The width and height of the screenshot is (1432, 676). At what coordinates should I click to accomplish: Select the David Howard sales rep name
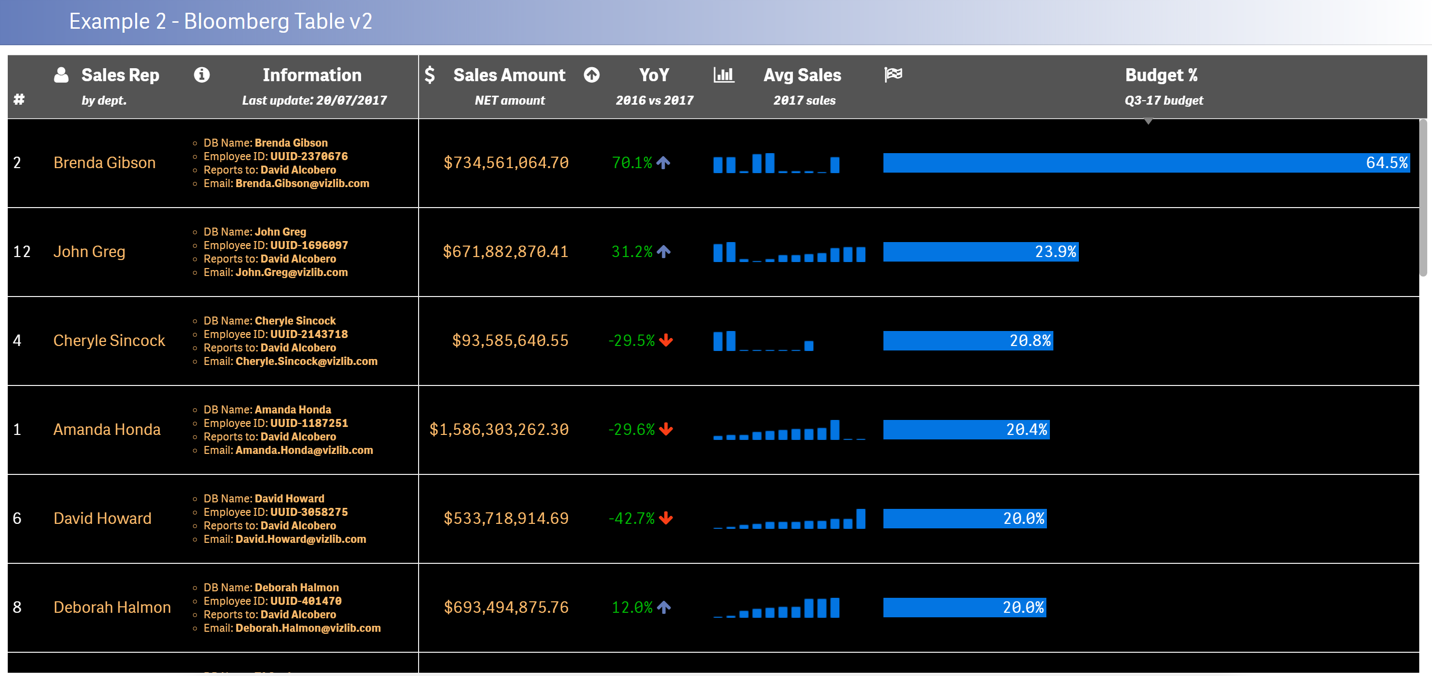pyautogui.click(x=102, y=519)
